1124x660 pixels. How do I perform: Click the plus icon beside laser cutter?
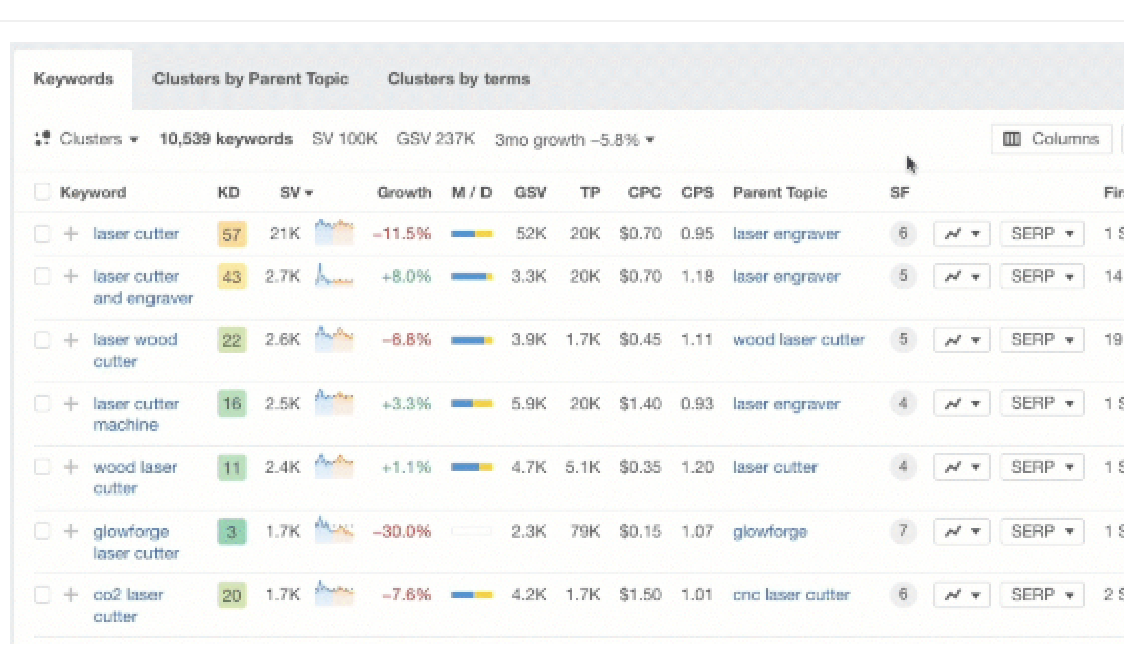71,234
